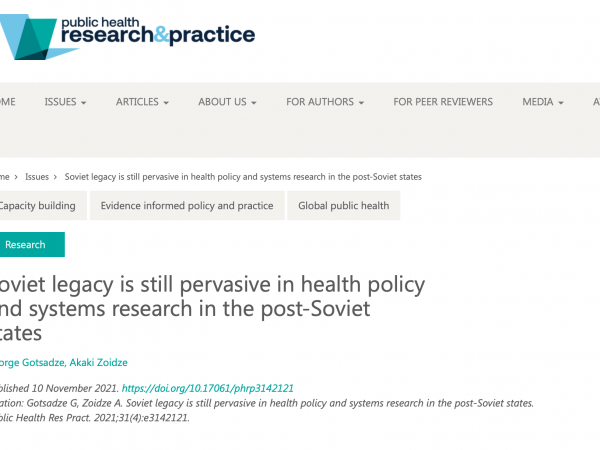Expand the FOR AUTHORS dropdown
Viewport: 600px width, 450px height.
(x=325, y=102)
